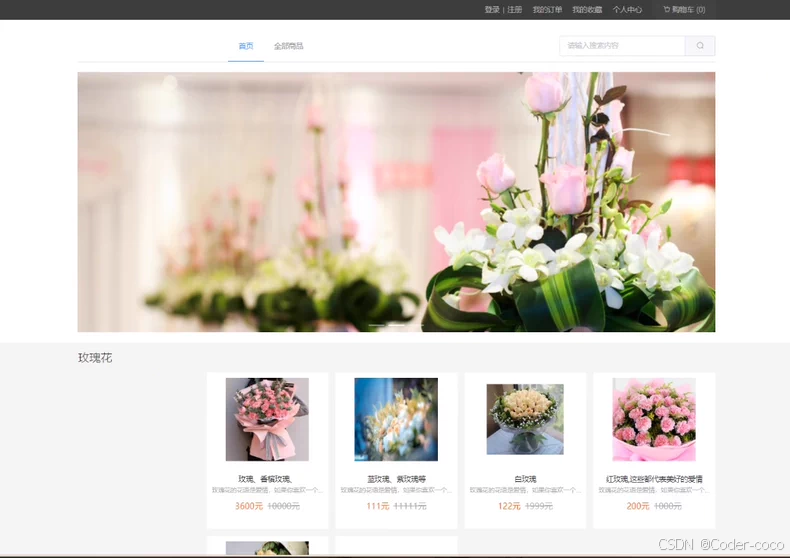Click the 玫瑰、香槟玫瑰 product title
This screenshot has width=790, height=558.
click(x=266, y=478)
